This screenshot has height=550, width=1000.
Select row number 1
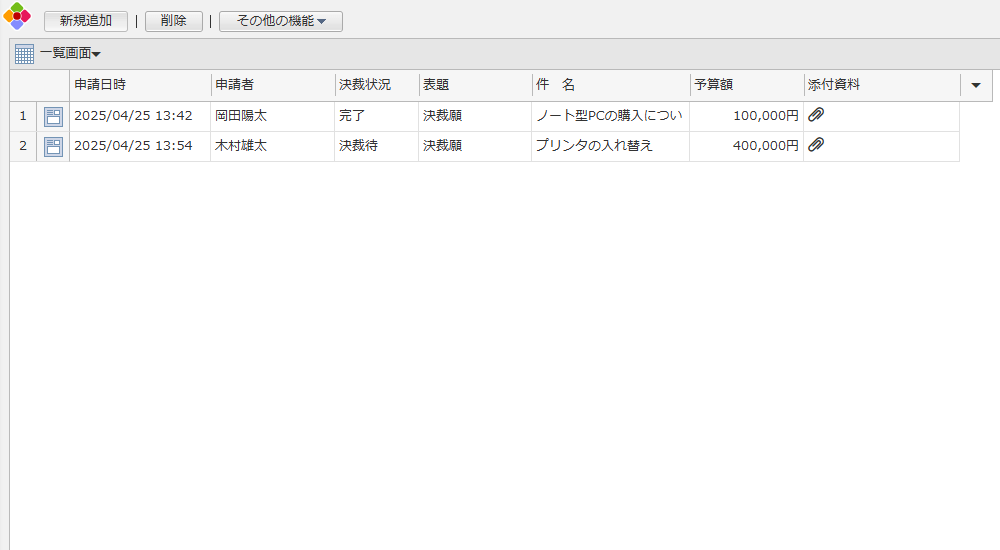[23, 116]
